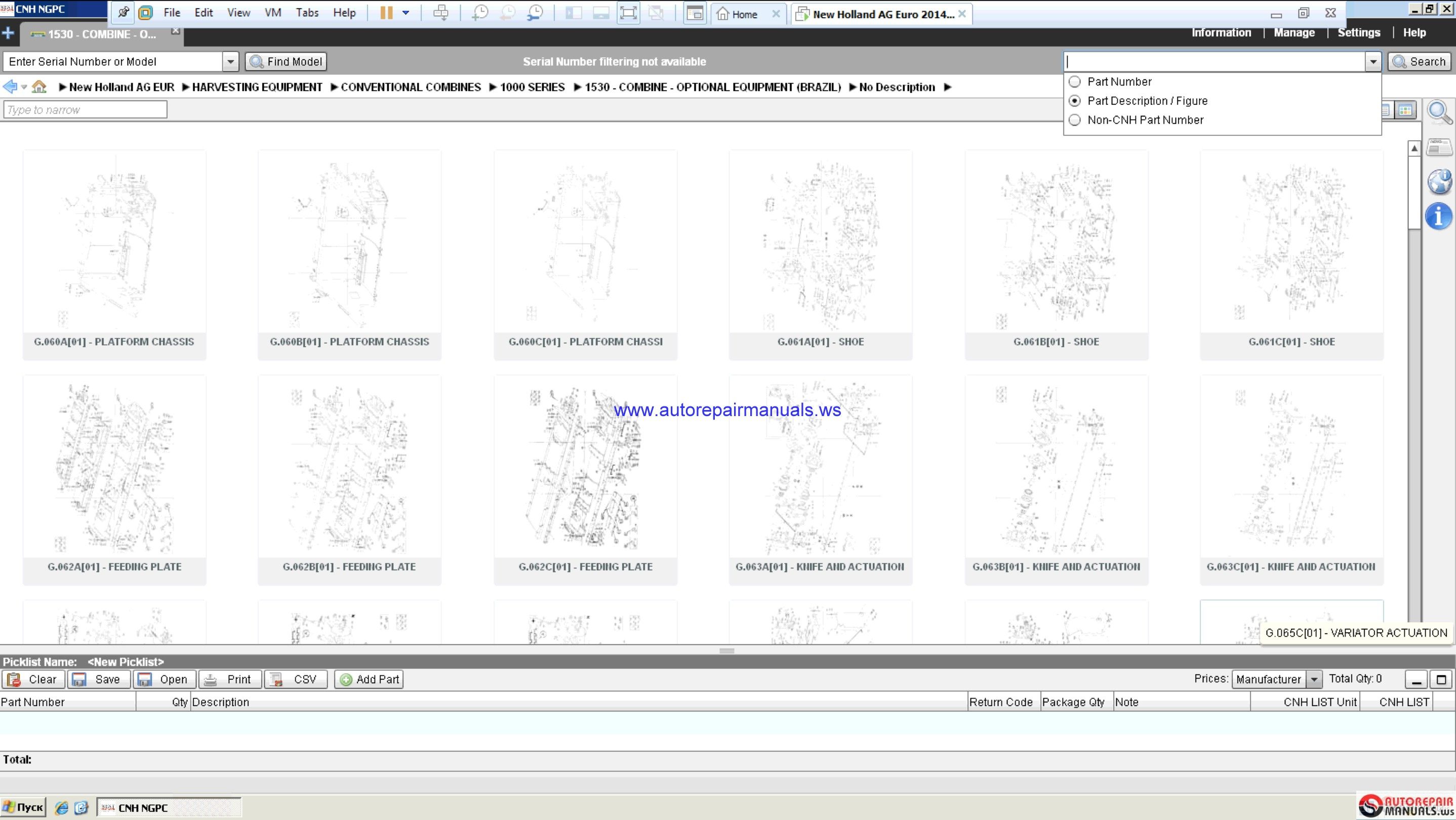
Task: Click the unity mode icon in VMware toolbar
Action: click(x=656, y=13)
